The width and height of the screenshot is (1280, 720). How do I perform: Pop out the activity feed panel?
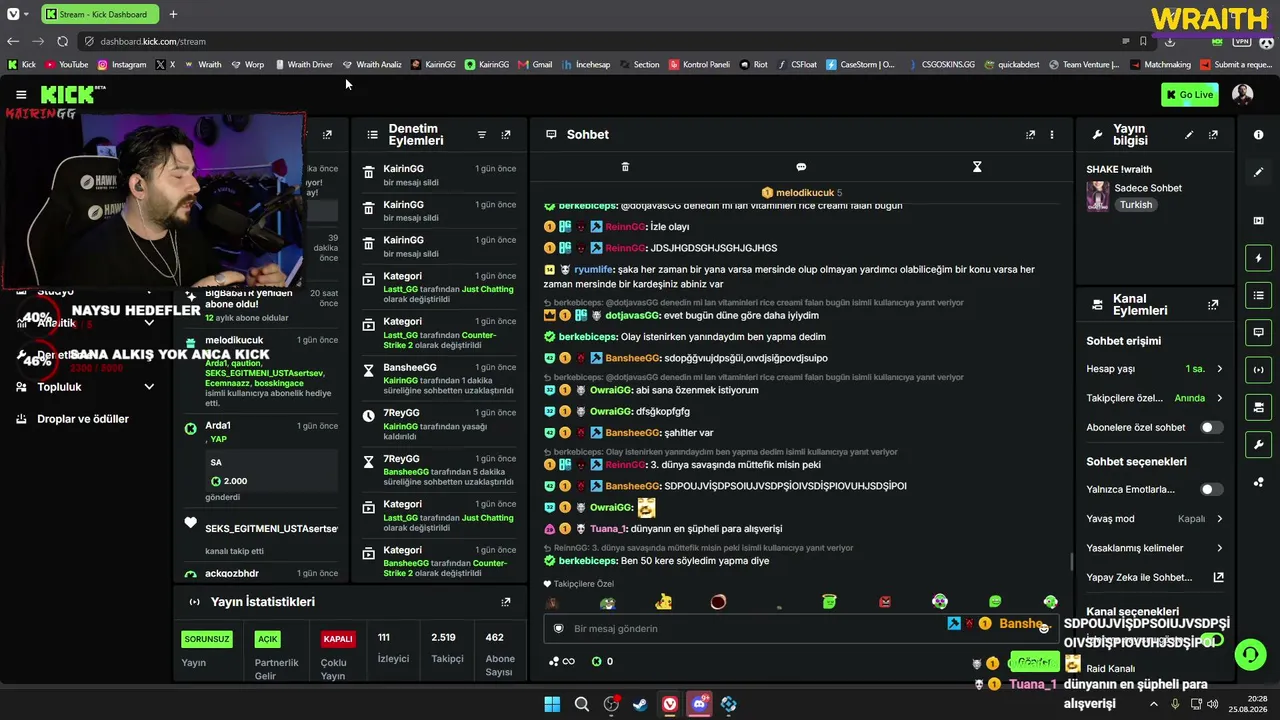[327, 135]
